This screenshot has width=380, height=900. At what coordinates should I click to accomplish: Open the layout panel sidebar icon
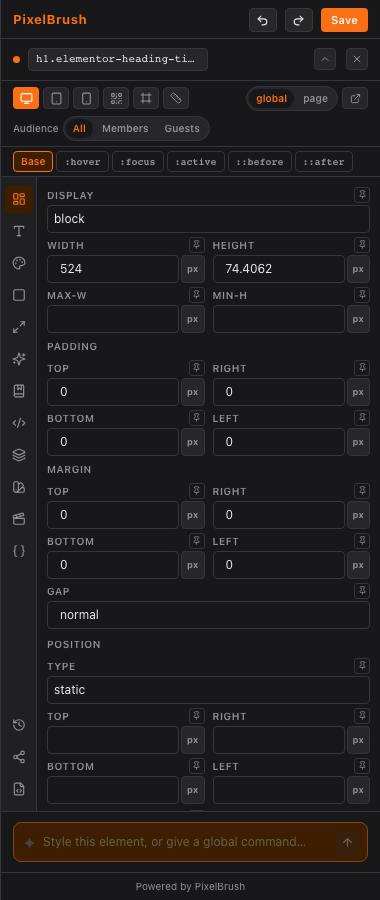[x=19, y=199]
